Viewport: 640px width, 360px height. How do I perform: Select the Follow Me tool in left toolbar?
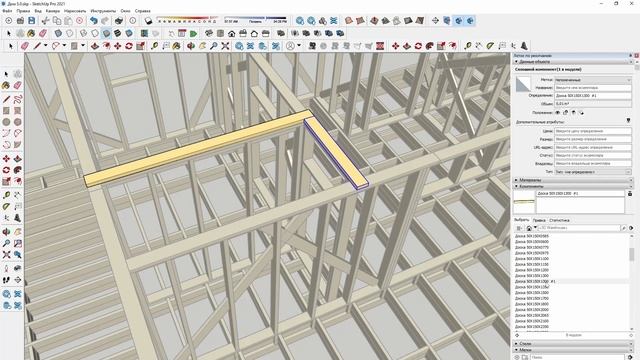(18, 170)
